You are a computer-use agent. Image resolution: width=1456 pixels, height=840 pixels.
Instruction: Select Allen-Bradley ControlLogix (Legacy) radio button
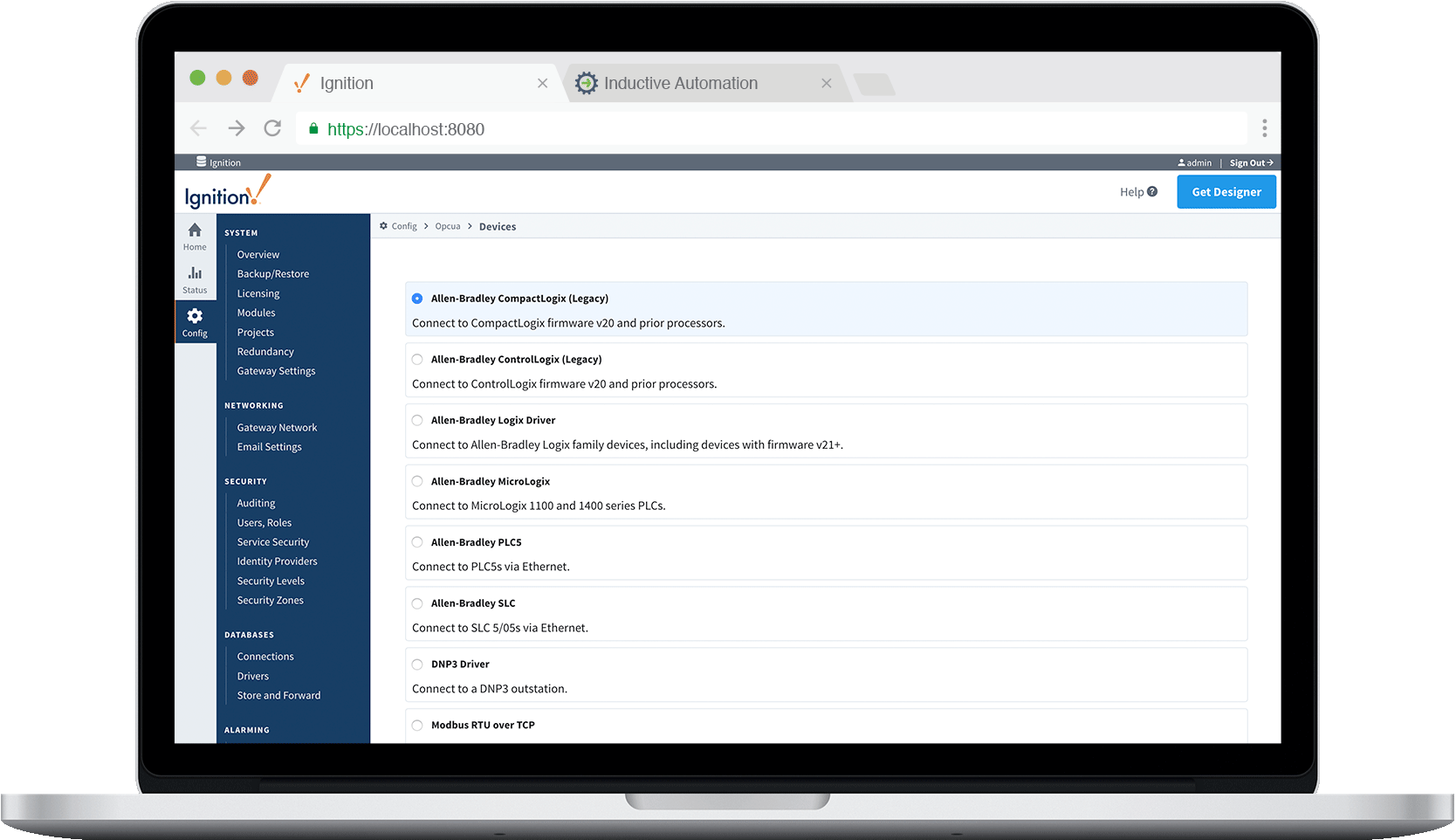pos(417,360)
